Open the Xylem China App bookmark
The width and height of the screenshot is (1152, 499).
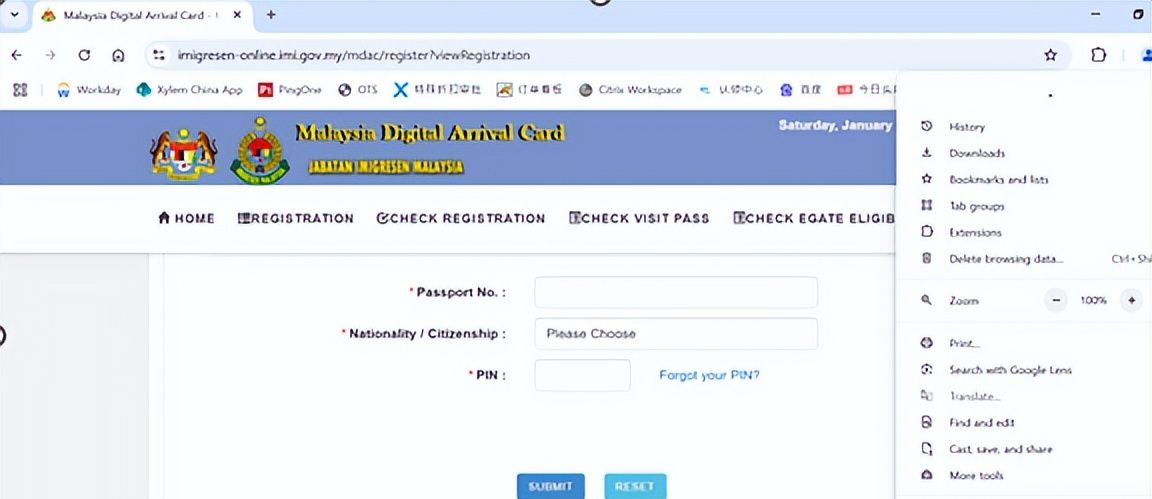(190, 90)
